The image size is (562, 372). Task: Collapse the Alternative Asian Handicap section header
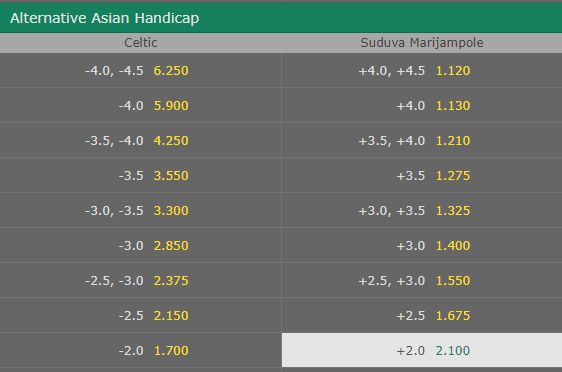pos(281,18)
